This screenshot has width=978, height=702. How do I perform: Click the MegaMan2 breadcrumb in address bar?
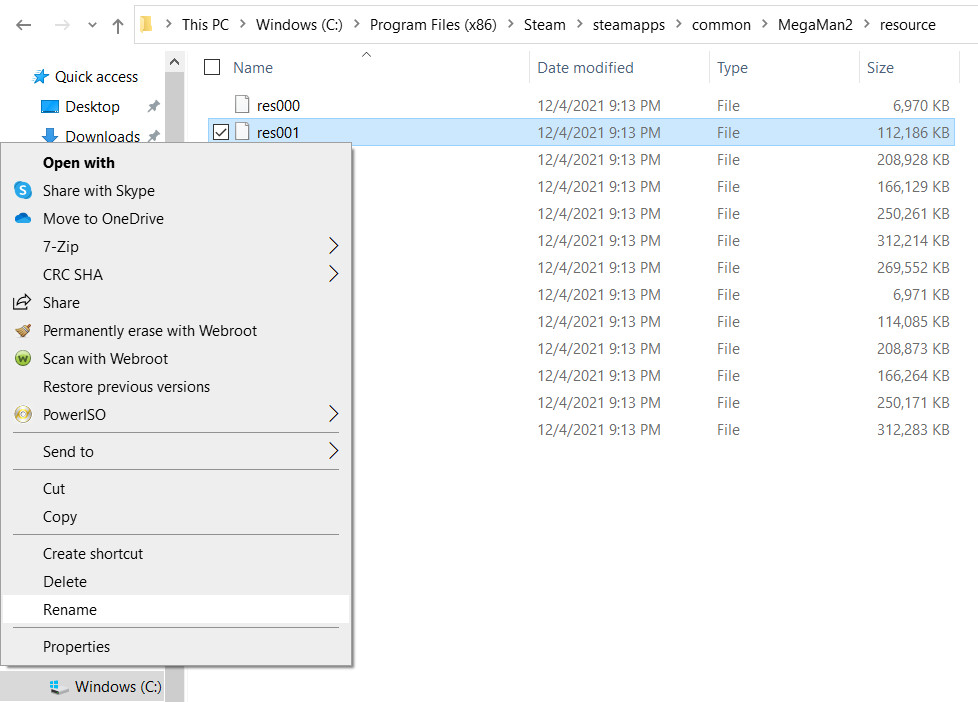pos(815,25)
